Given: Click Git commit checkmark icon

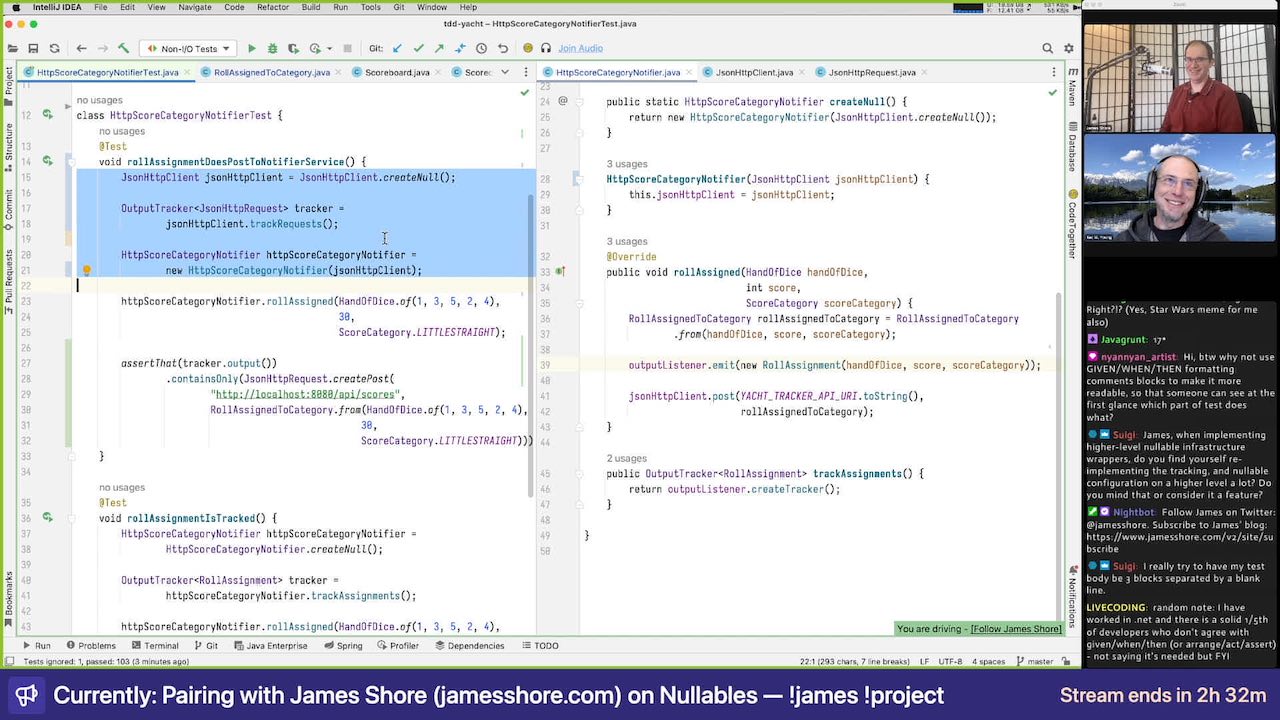Looking at the screenshot, I should [x=418, y=48].
